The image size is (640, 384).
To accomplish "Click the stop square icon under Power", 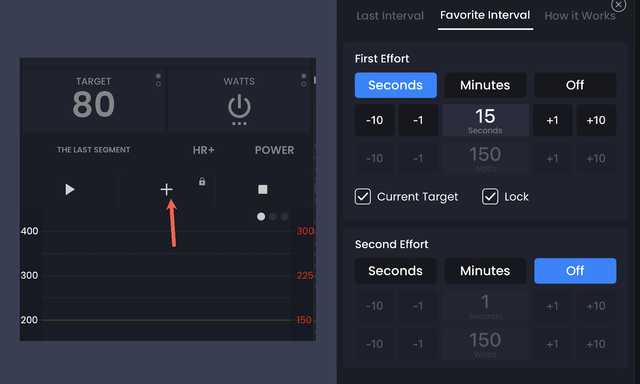I will click(263, 189).
